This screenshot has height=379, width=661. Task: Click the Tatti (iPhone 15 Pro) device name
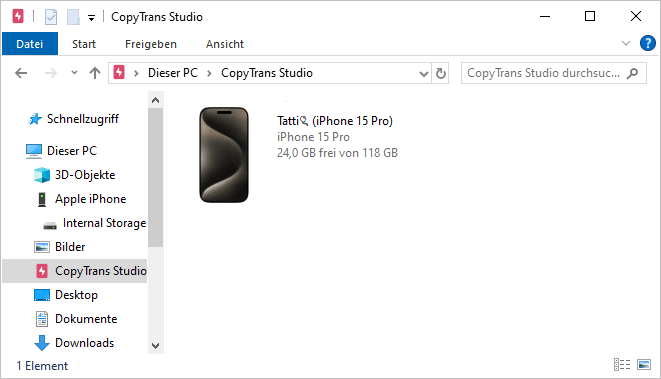tap(335, 121)
